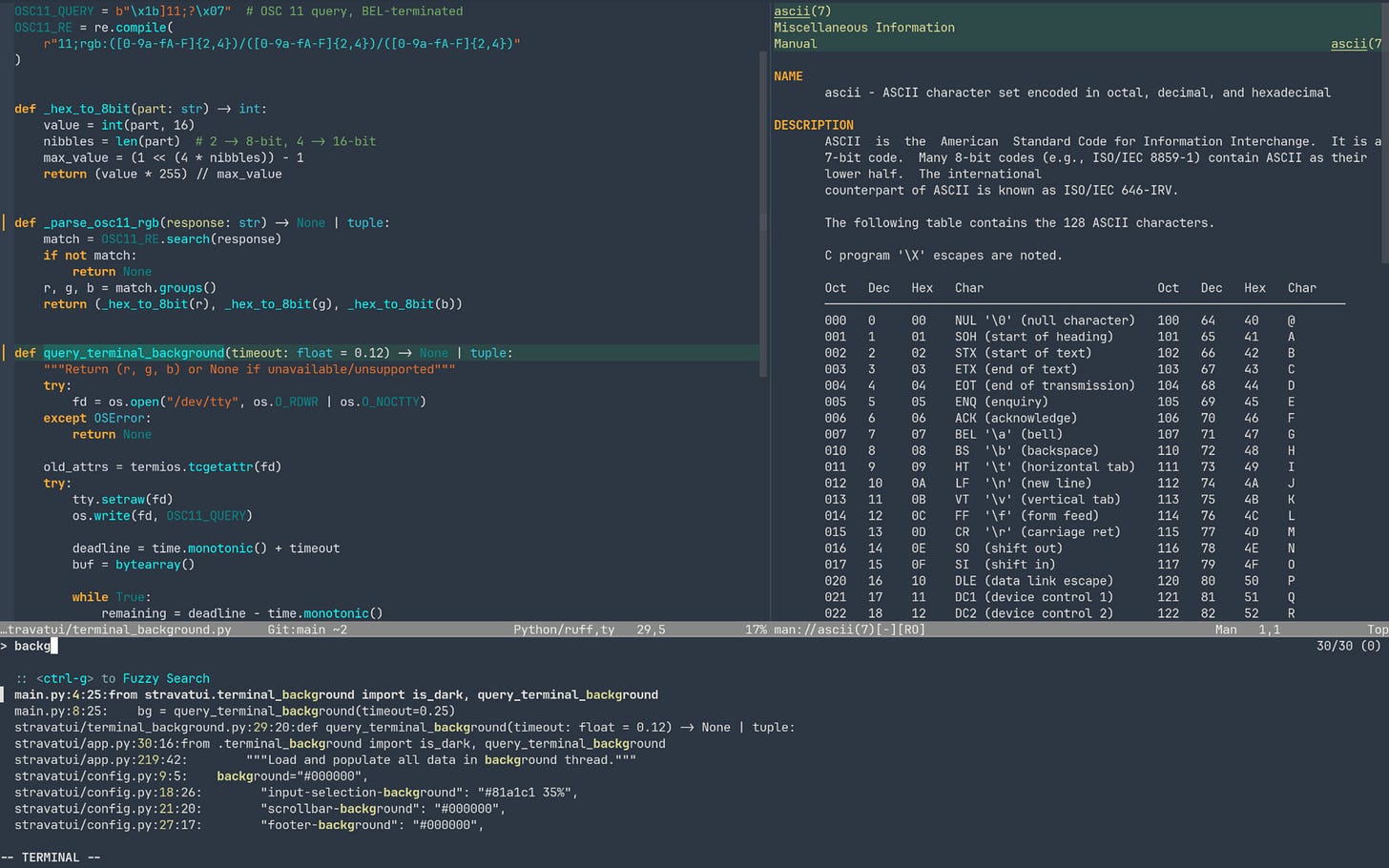1389x868 pixels.
Task: Click the "man://ascii(7)[-][RO]" buffer name
Action: click(x=849, y=630)
